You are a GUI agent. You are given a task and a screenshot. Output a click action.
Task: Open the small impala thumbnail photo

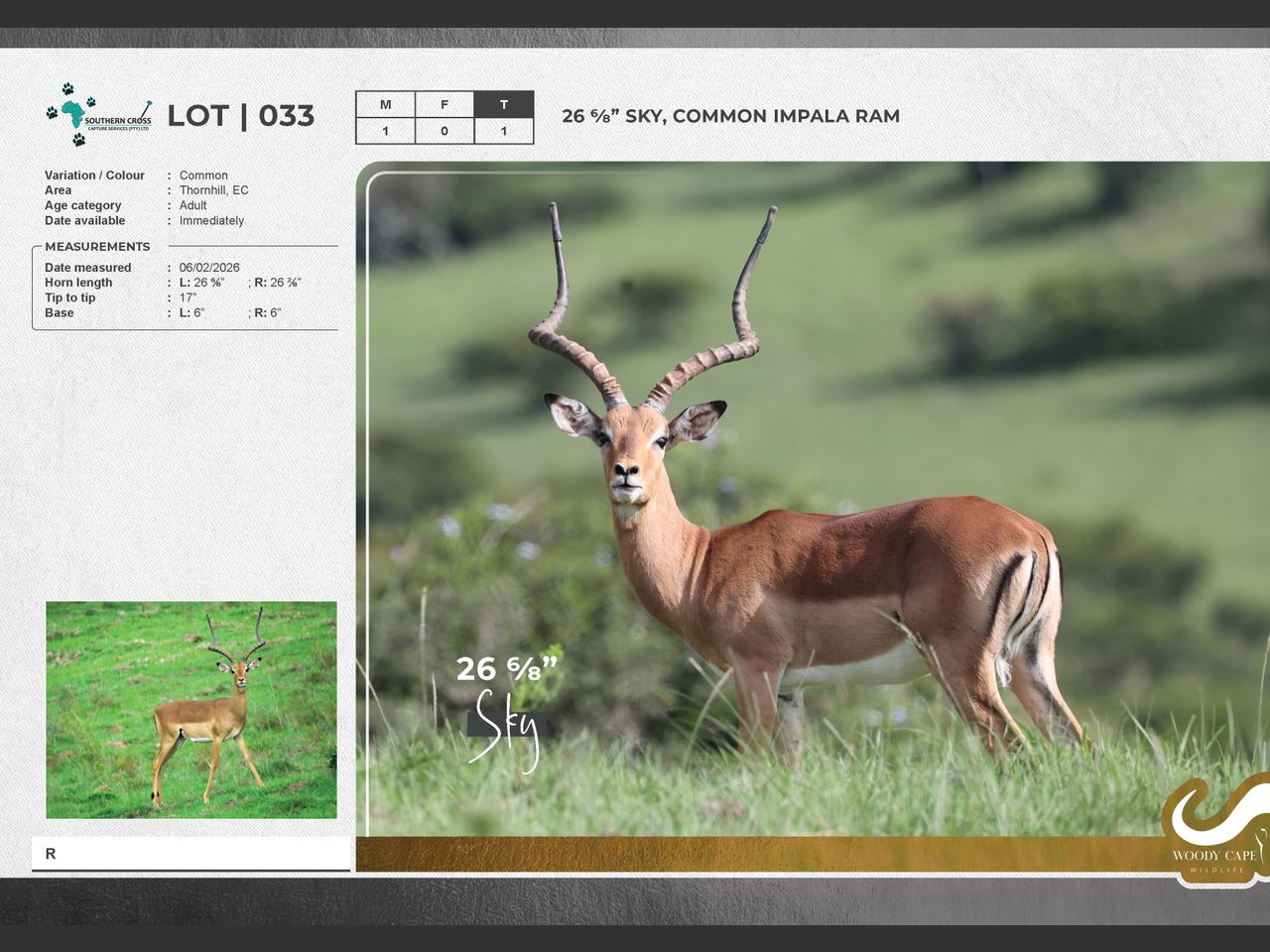pyautogui.click(x=191, y=709)
